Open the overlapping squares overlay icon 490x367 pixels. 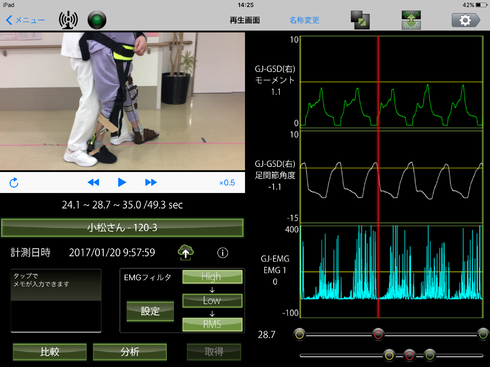(x=360, y=20)
